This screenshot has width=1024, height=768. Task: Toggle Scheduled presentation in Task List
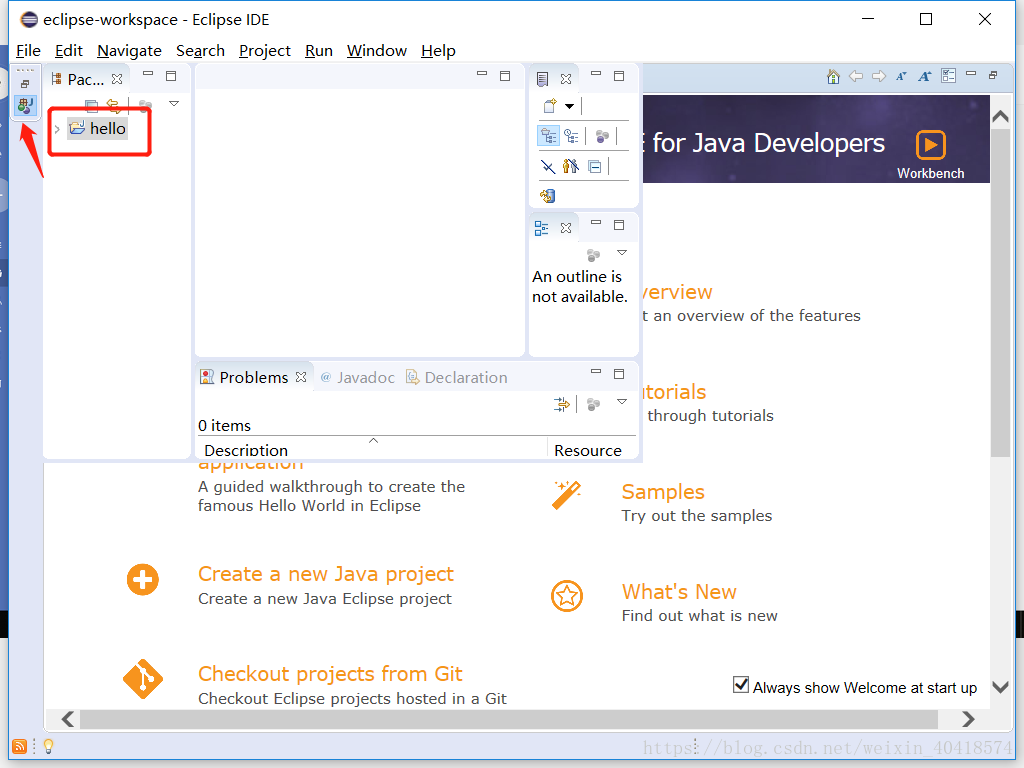(571, 136)
